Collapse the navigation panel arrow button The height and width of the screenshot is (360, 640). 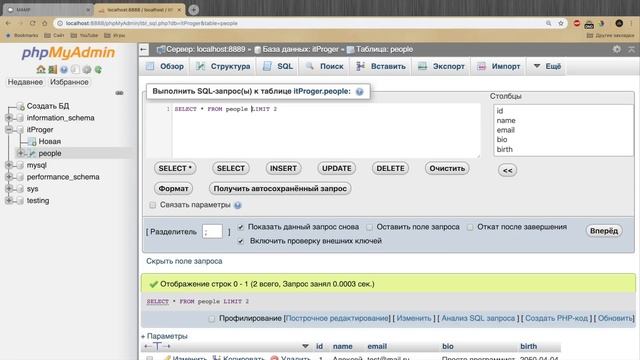[144, 49]
